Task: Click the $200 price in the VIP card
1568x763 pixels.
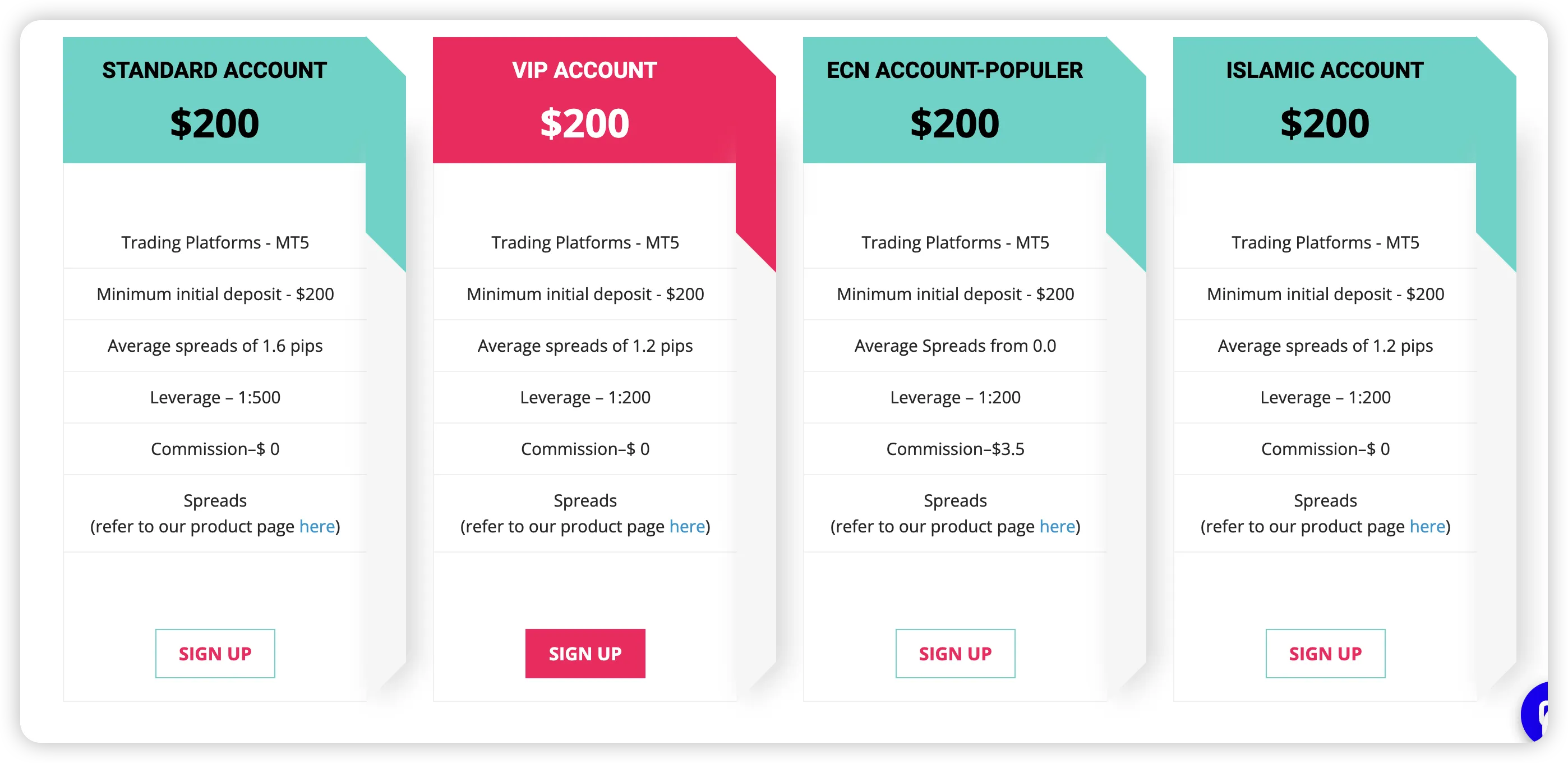Action: coord(584,123)
